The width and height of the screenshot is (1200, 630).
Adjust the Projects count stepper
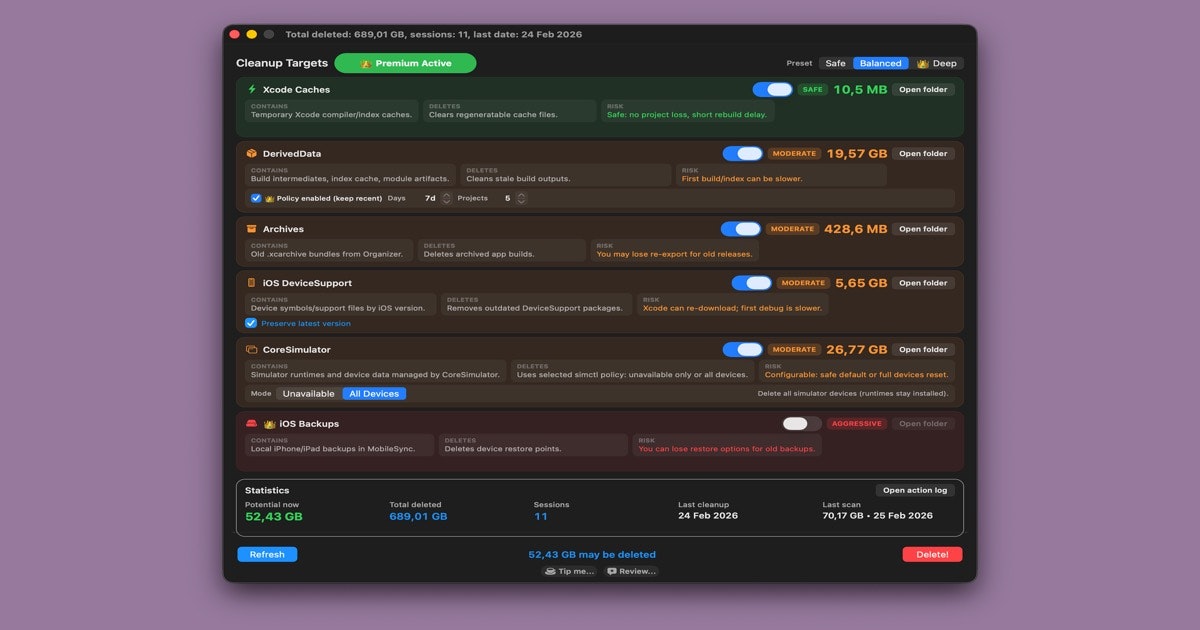point(522,197)
